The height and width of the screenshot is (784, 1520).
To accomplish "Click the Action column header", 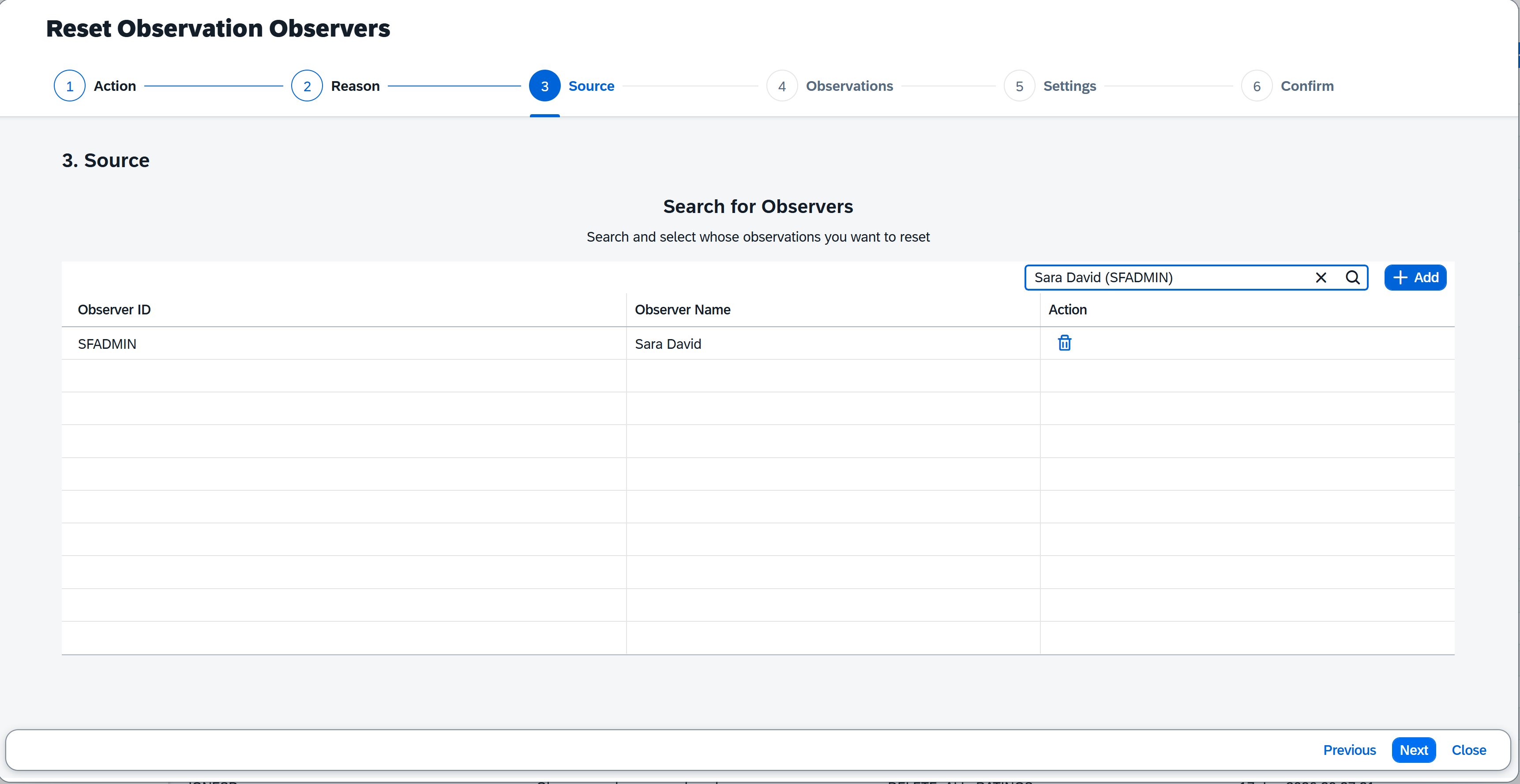I will pyautogui.click(x=1067, y=310).
